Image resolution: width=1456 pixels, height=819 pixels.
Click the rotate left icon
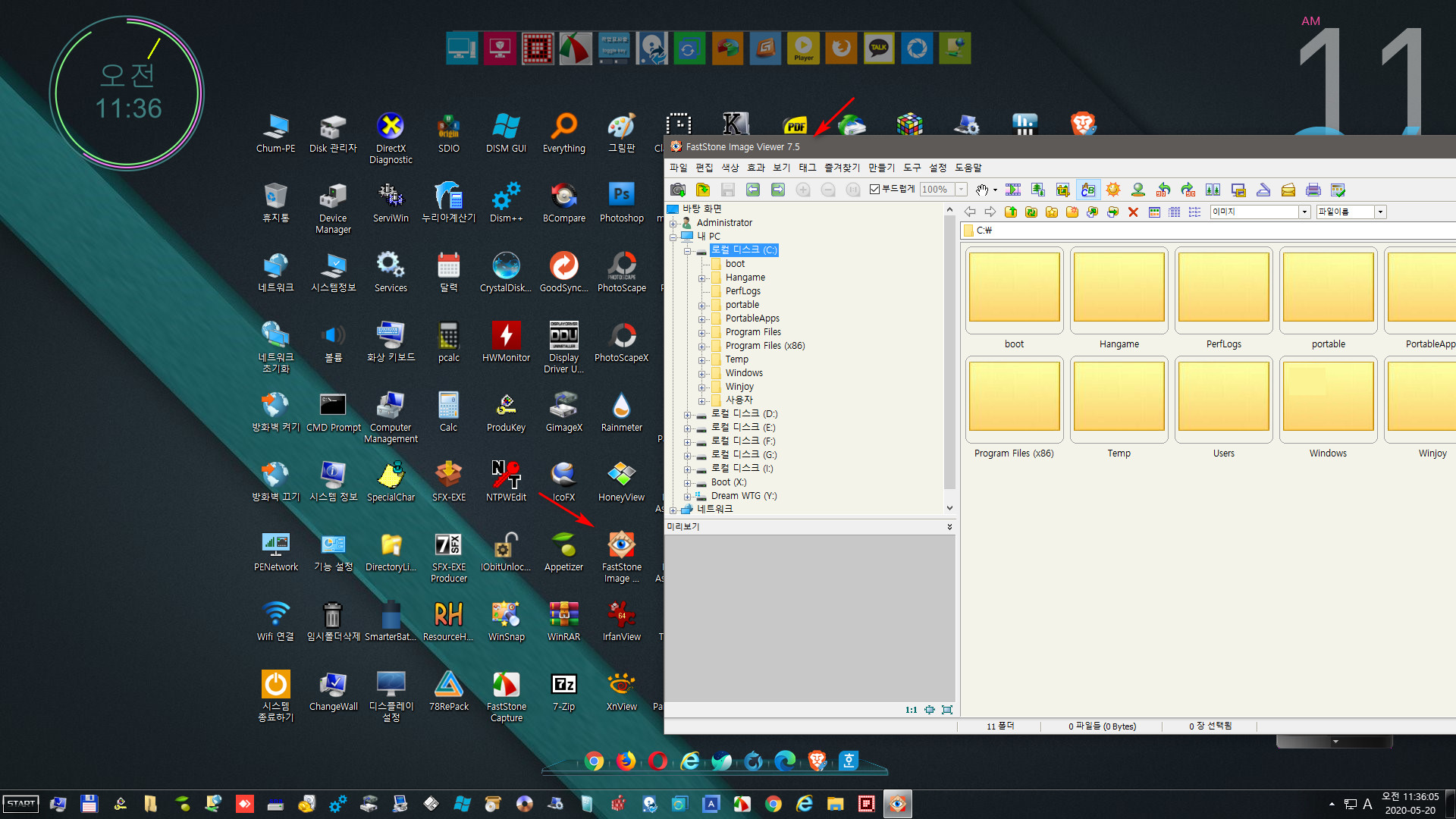[1163, 190]
